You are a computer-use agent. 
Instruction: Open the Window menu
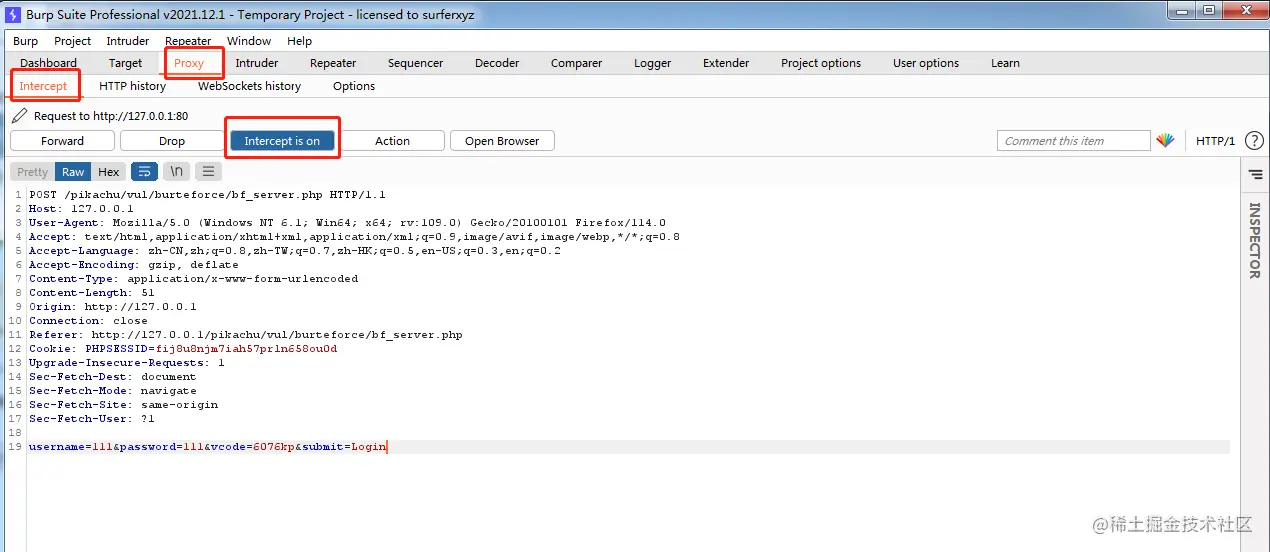click(249, 41)
